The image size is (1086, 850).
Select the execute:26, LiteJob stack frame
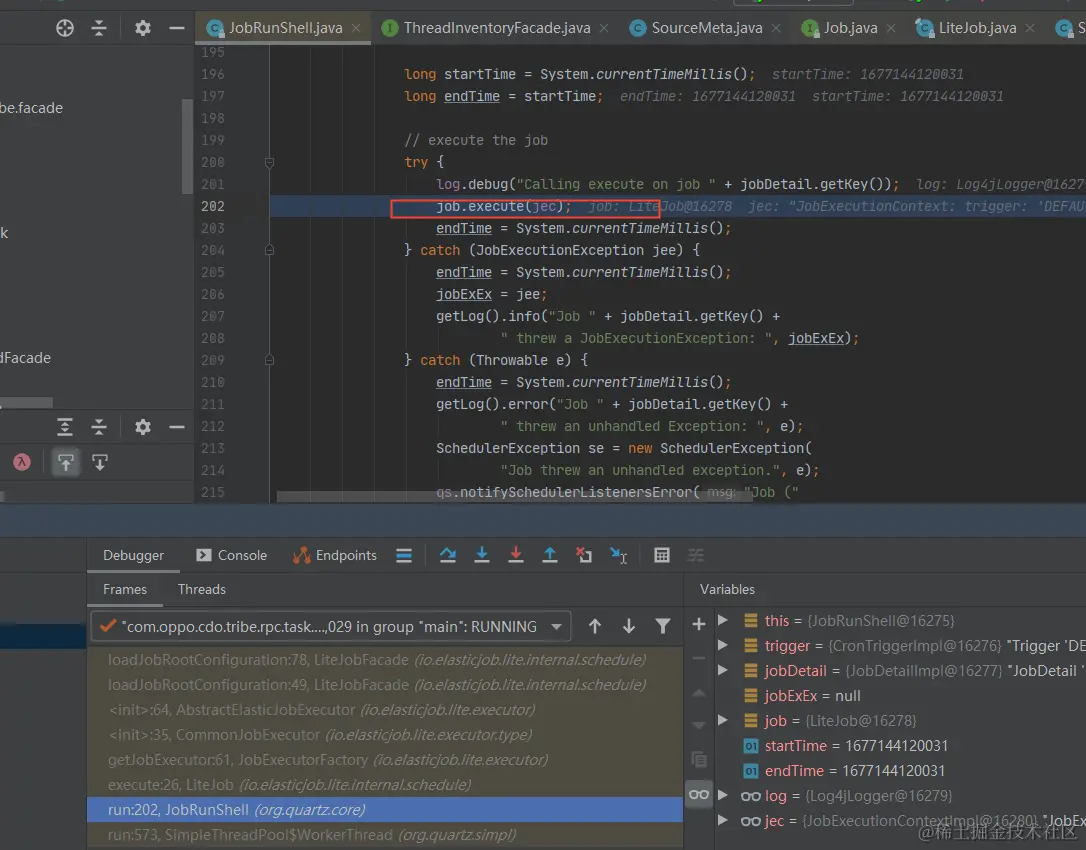pos(289,785)
